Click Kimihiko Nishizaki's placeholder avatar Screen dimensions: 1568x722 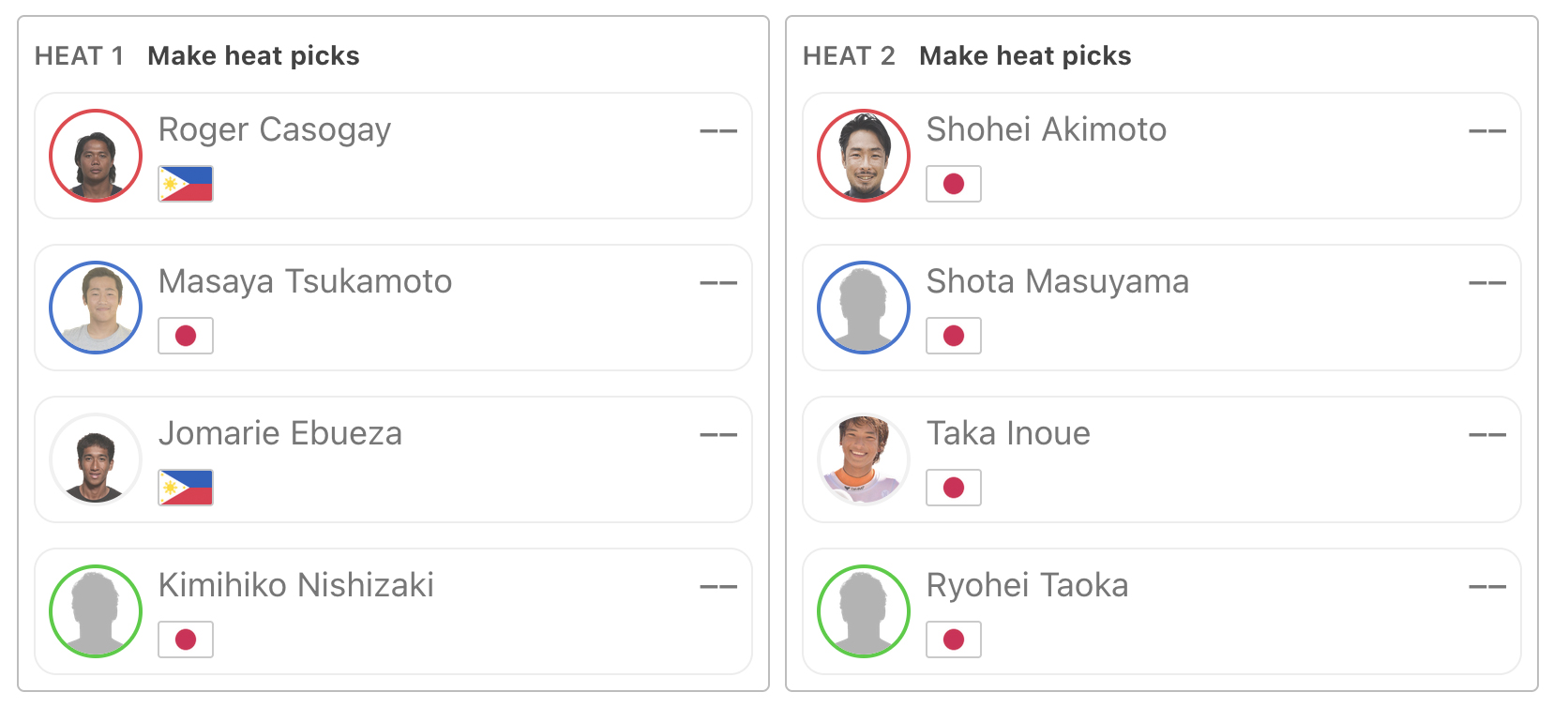coord(96,611)
